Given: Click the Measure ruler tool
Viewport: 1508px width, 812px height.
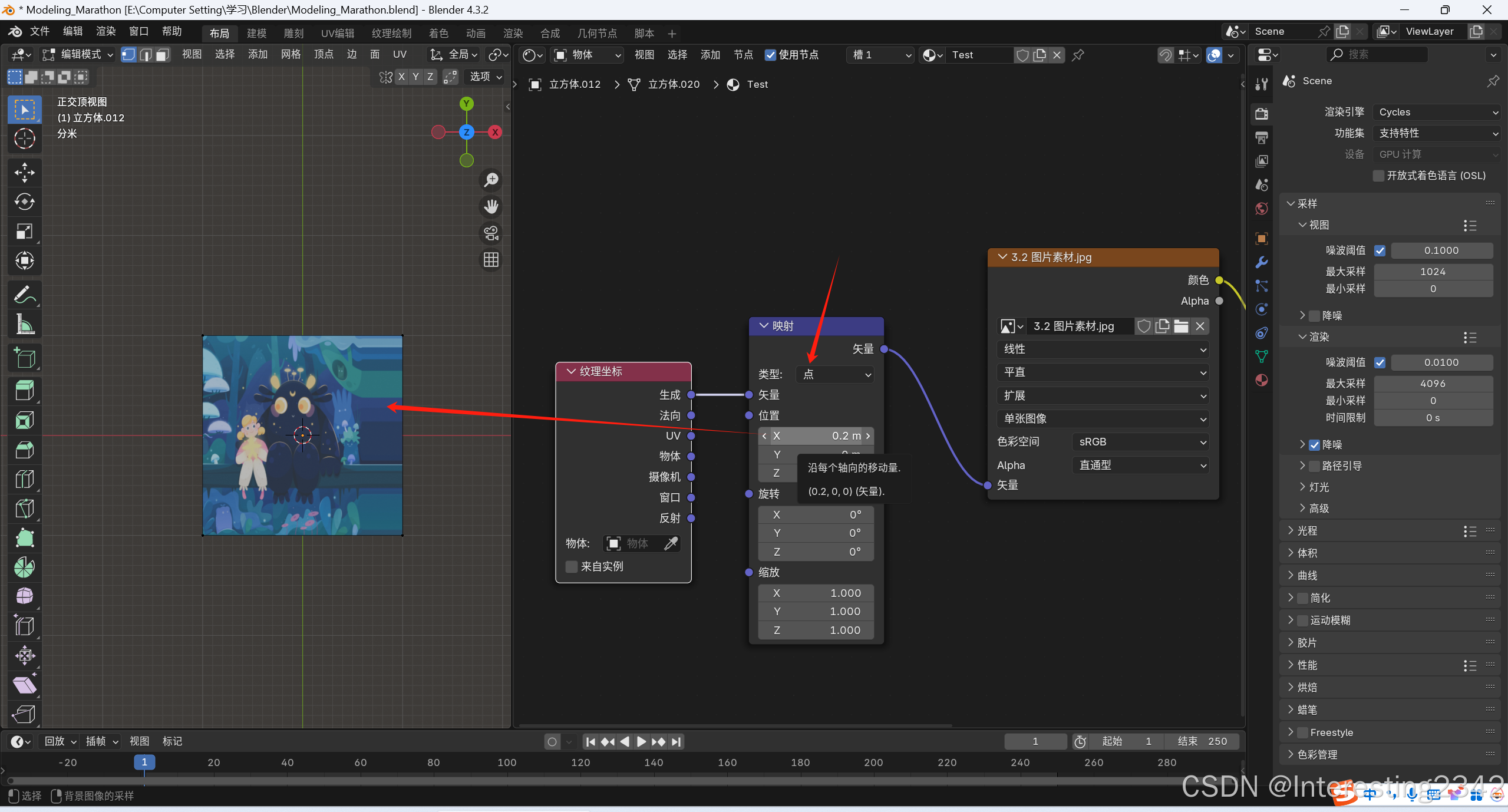Looking at the screenshot, I should tap(24, 324).
